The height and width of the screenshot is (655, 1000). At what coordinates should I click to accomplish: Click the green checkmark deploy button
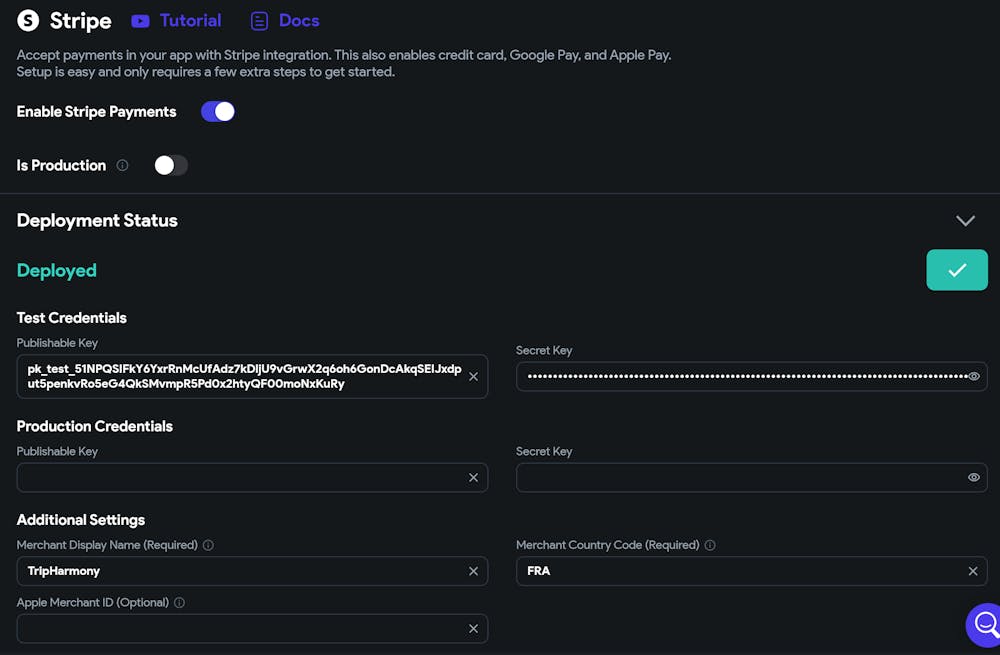coord(957,270)
